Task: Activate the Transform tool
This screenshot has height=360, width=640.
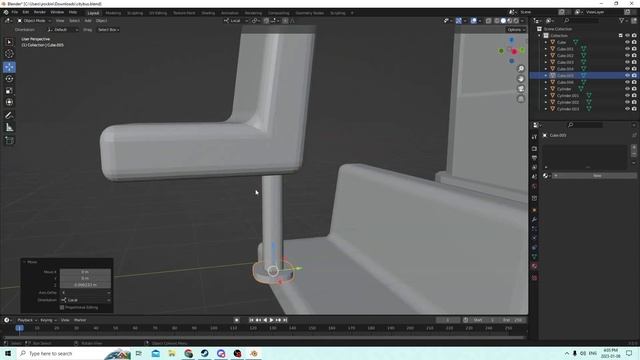Action: pyautogui.click(x=9, y=102)
